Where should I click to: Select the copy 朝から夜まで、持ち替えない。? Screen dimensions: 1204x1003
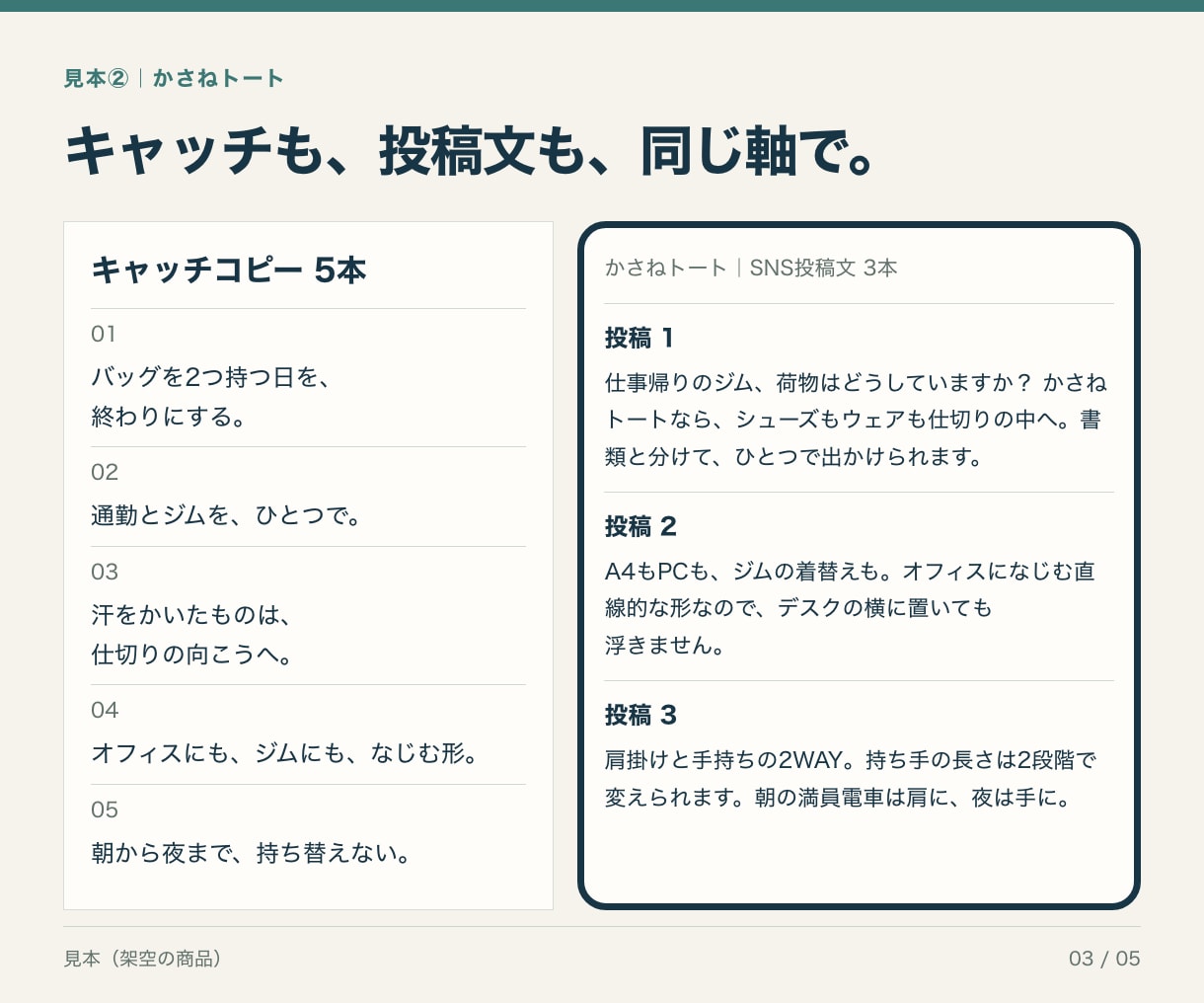[252, 853]
